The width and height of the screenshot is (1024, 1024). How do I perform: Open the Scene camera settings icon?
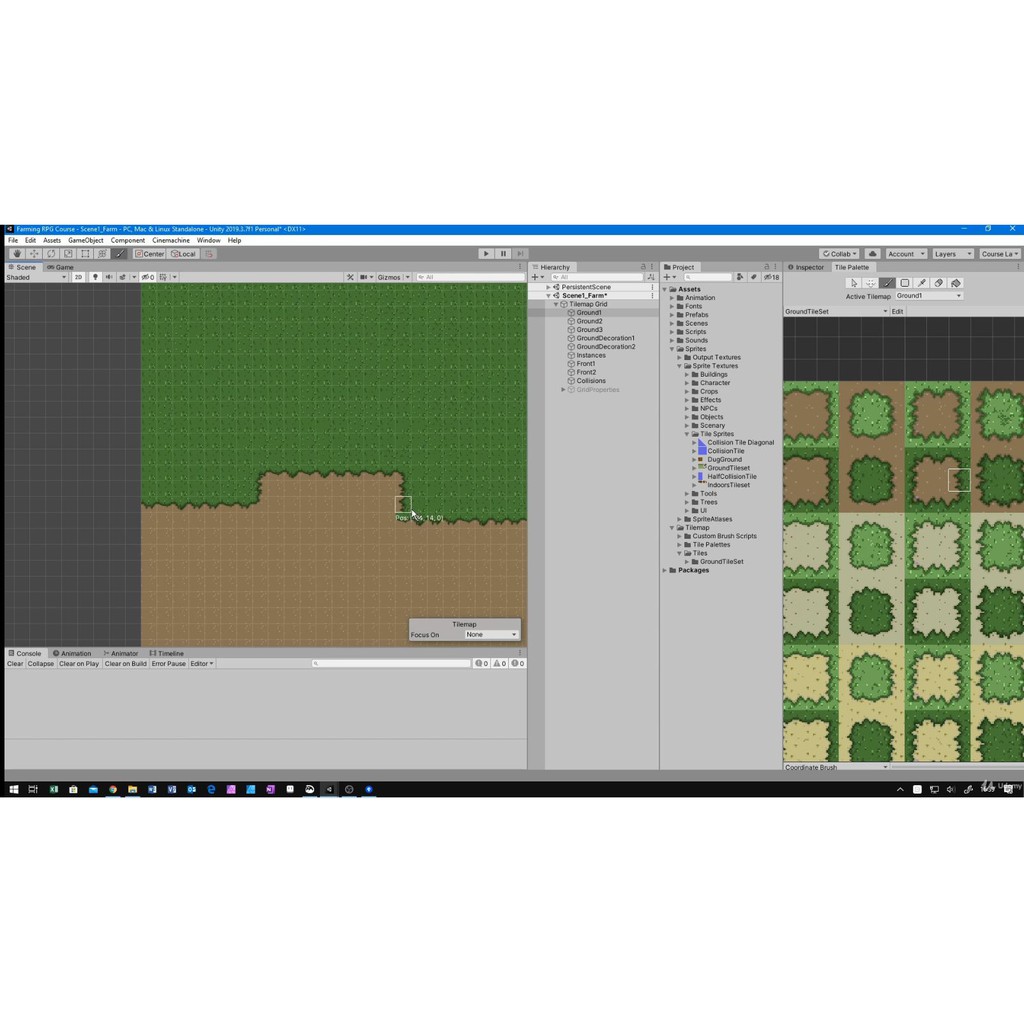(366, 277)
